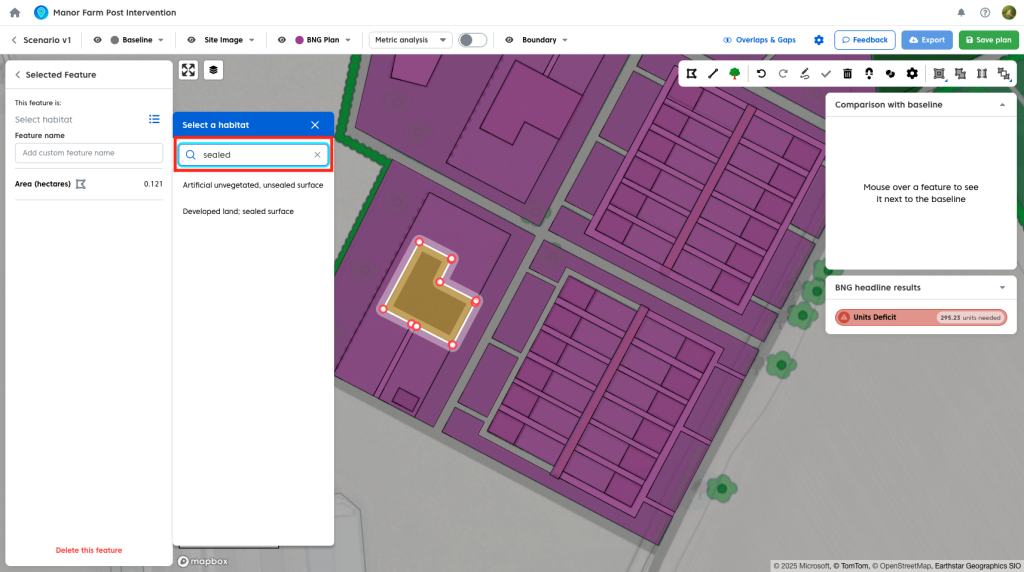Click the undo arrow icon
Image resolution: width=1024 pixels, height=572 pixels.
click(x=761, y=73)
